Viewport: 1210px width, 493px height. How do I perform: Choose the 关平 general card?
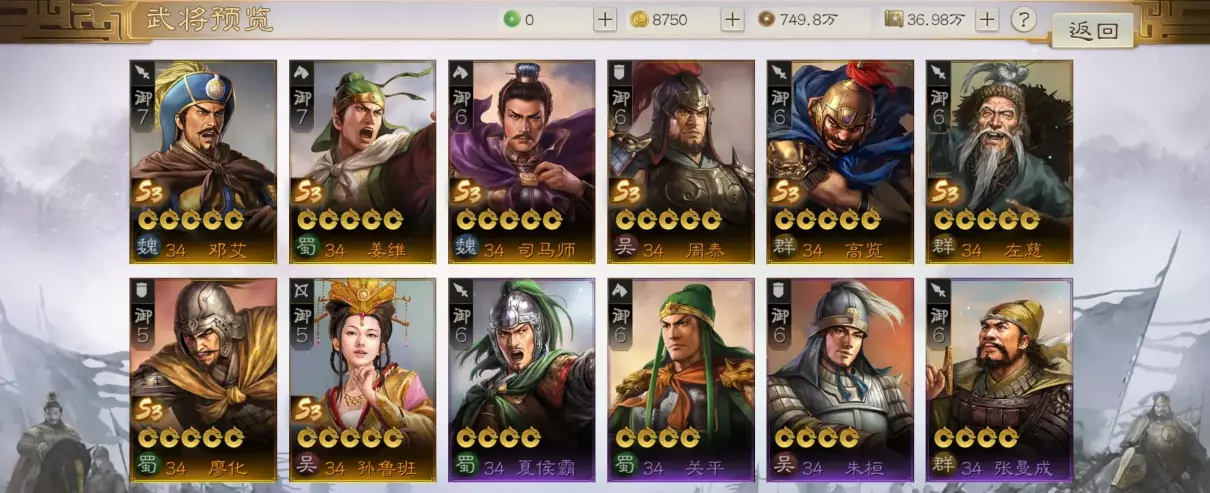point(681,380)
